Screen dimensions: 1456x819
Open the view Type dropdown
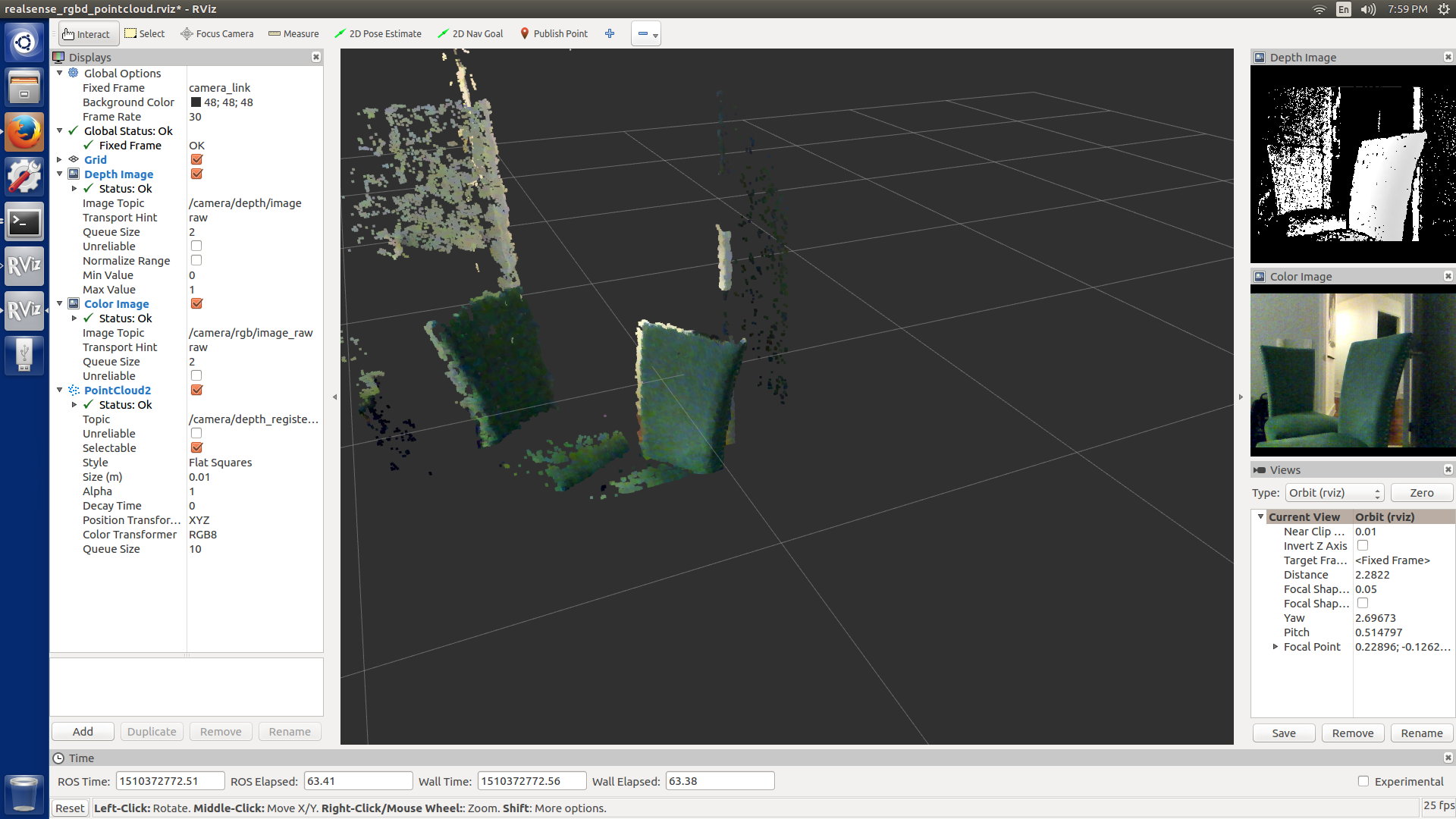pyautogui.click(x=1334, y=493)
